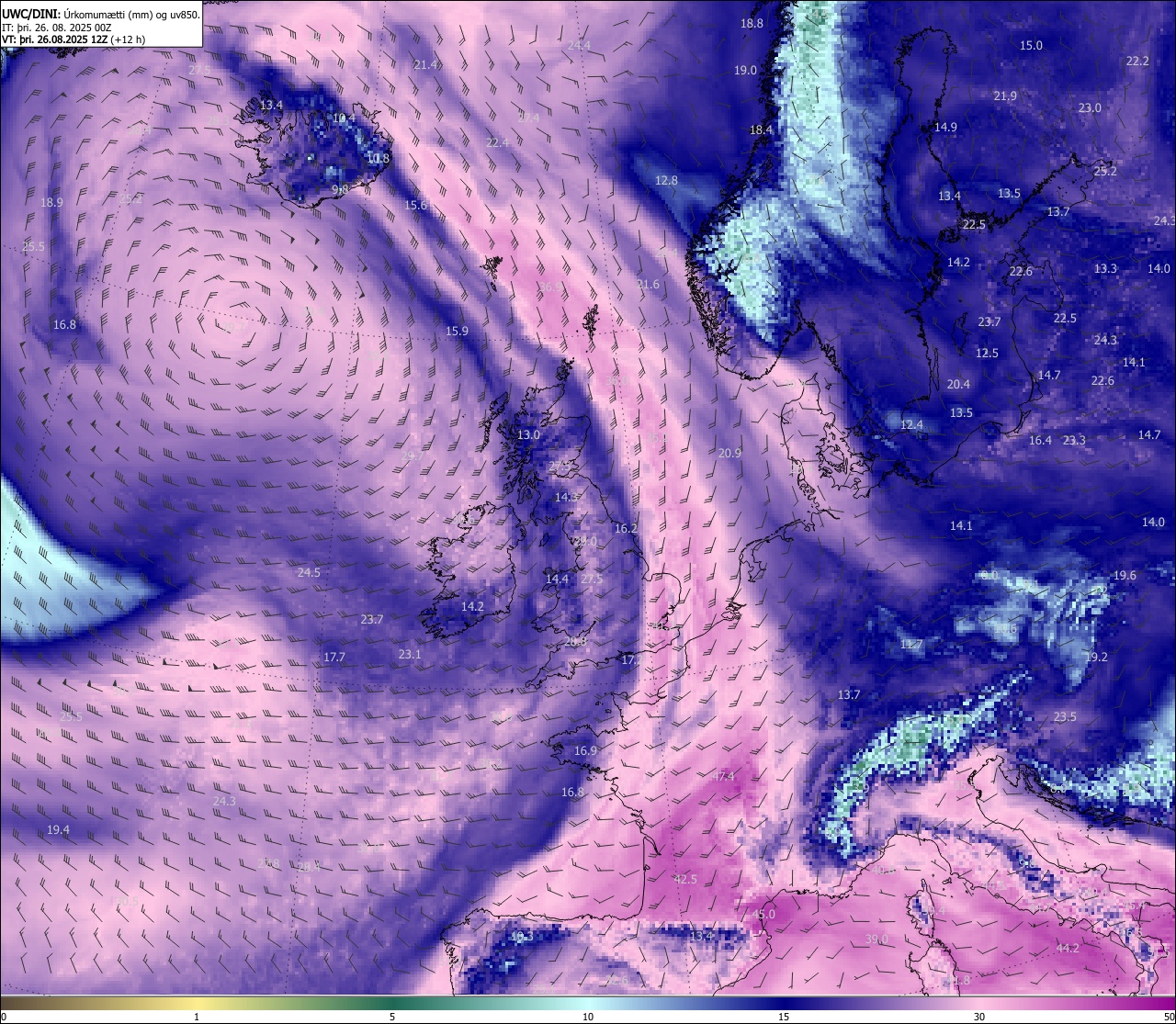Click the '15' tick on the color scale

pyautogui.click(x=784, y=1017)
